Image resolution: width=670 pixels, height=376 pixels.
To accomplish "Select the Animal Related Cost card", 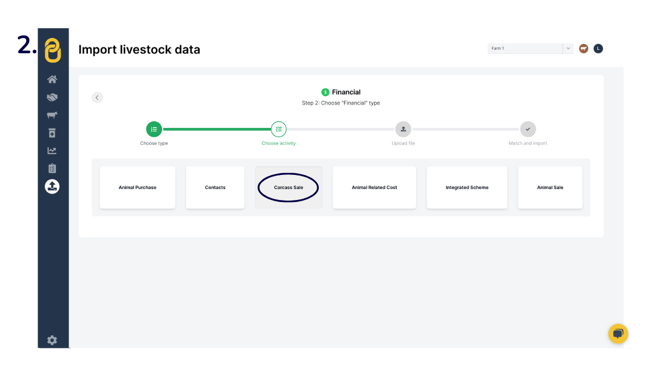I will coord(374,188).
